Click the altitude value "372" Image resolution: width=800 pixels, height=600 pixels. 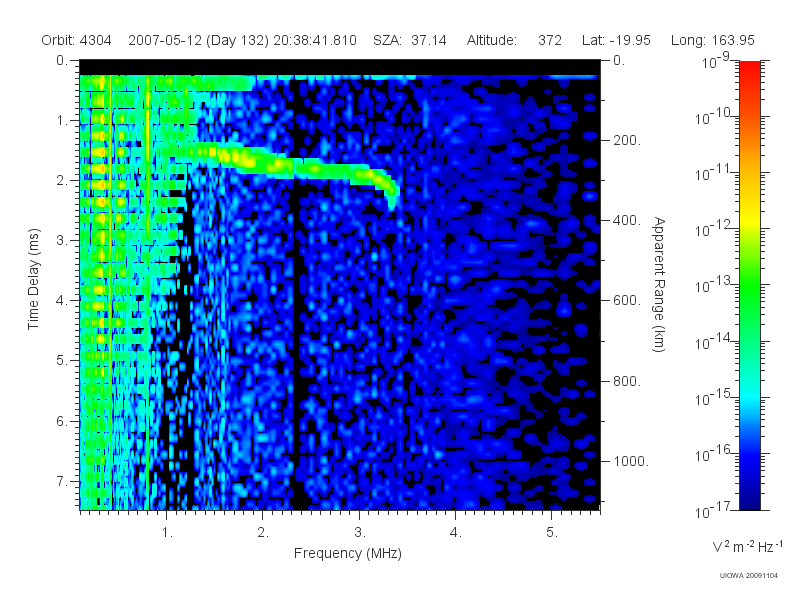pos(550,40)
